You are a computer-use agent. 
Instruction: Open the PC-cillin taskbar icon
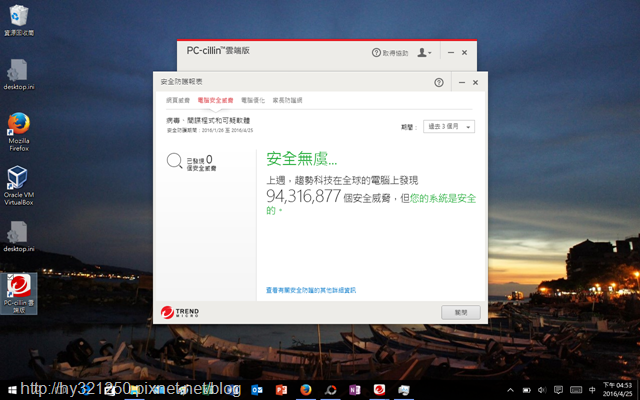tap(379, 390)
